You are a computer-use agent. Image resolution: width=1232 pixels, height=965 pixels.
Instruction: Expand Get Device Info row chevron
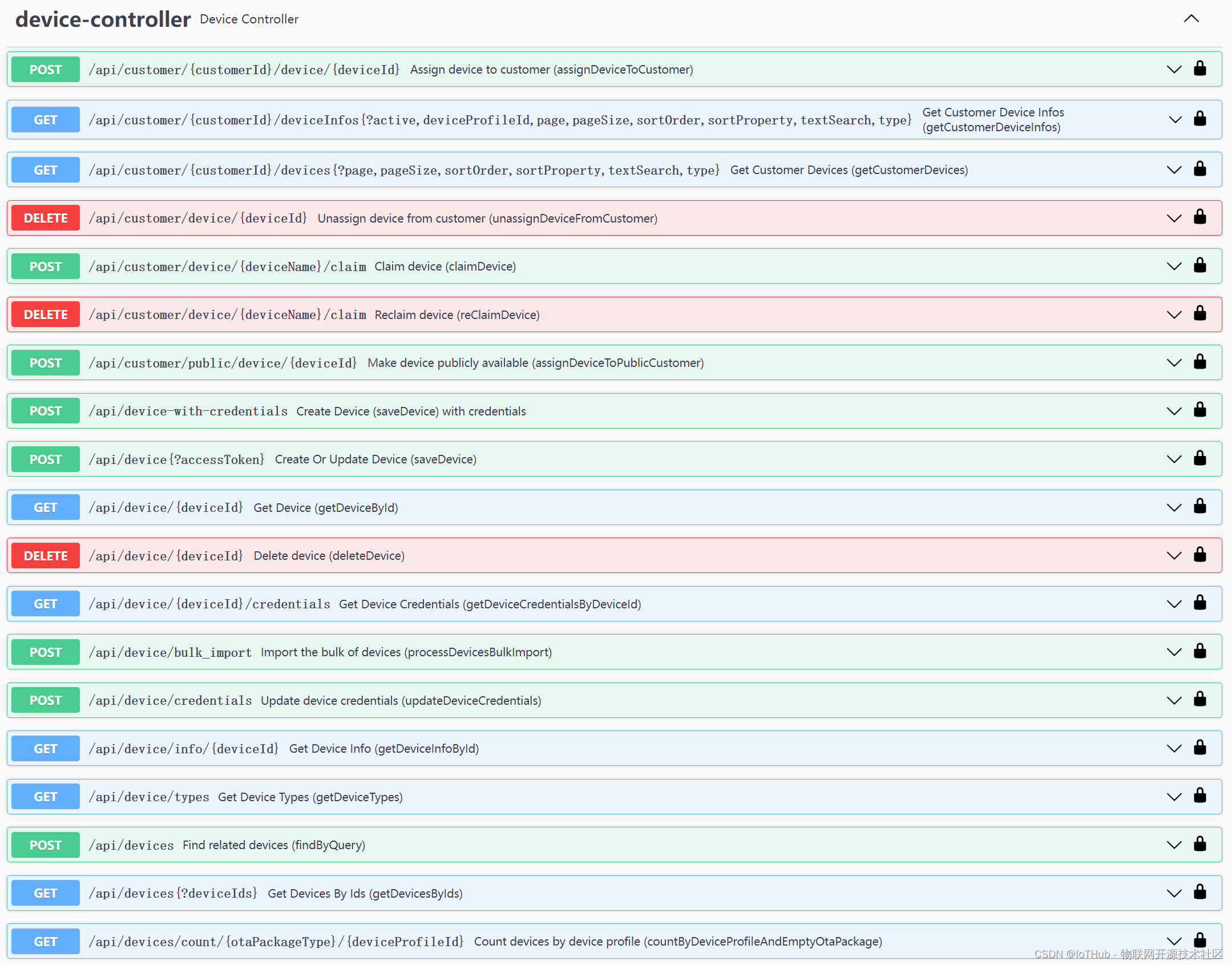pos(1174,749)
